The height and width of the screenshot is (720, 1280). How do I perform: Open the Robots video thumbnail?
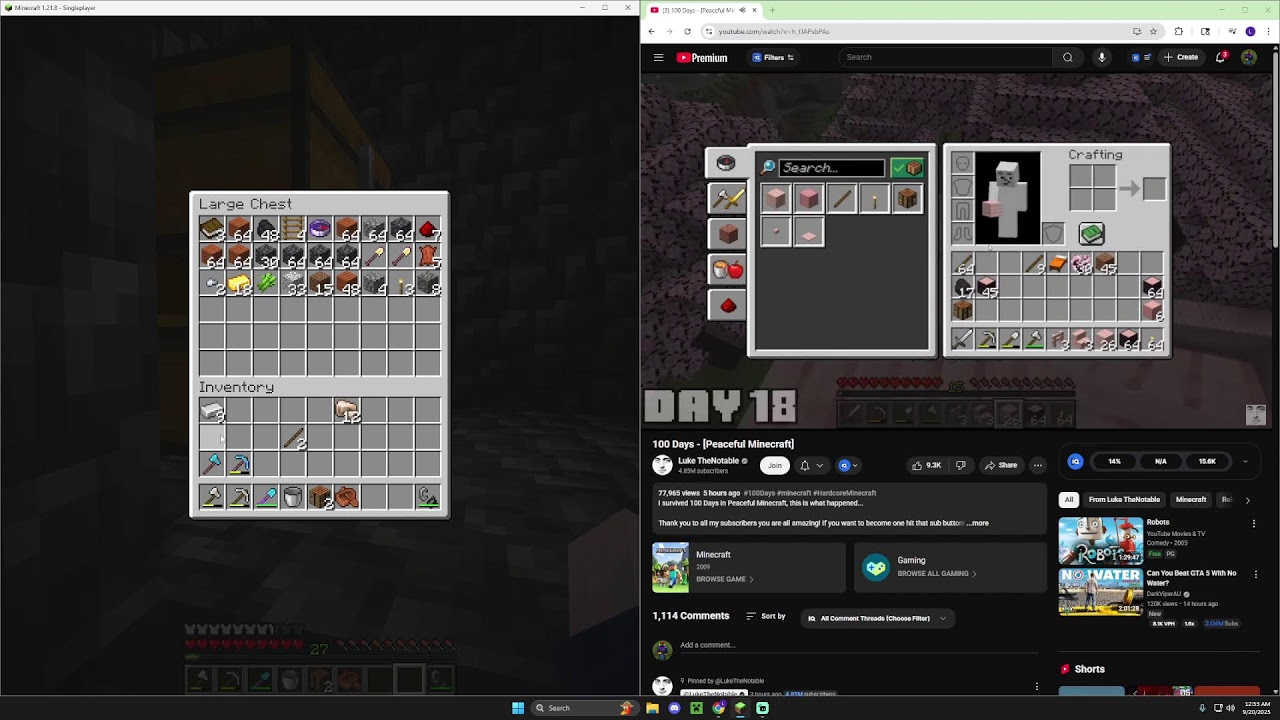[1100, 541]
